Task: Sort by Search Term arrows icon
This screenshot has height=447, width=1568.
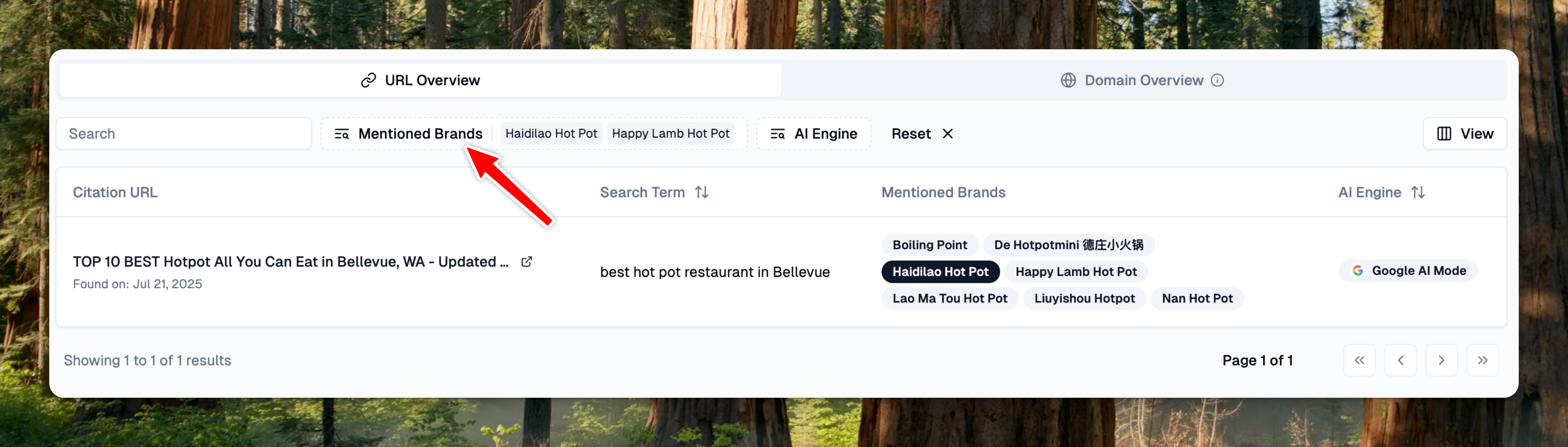Action: pyautogui.click(x=702, y=193)
